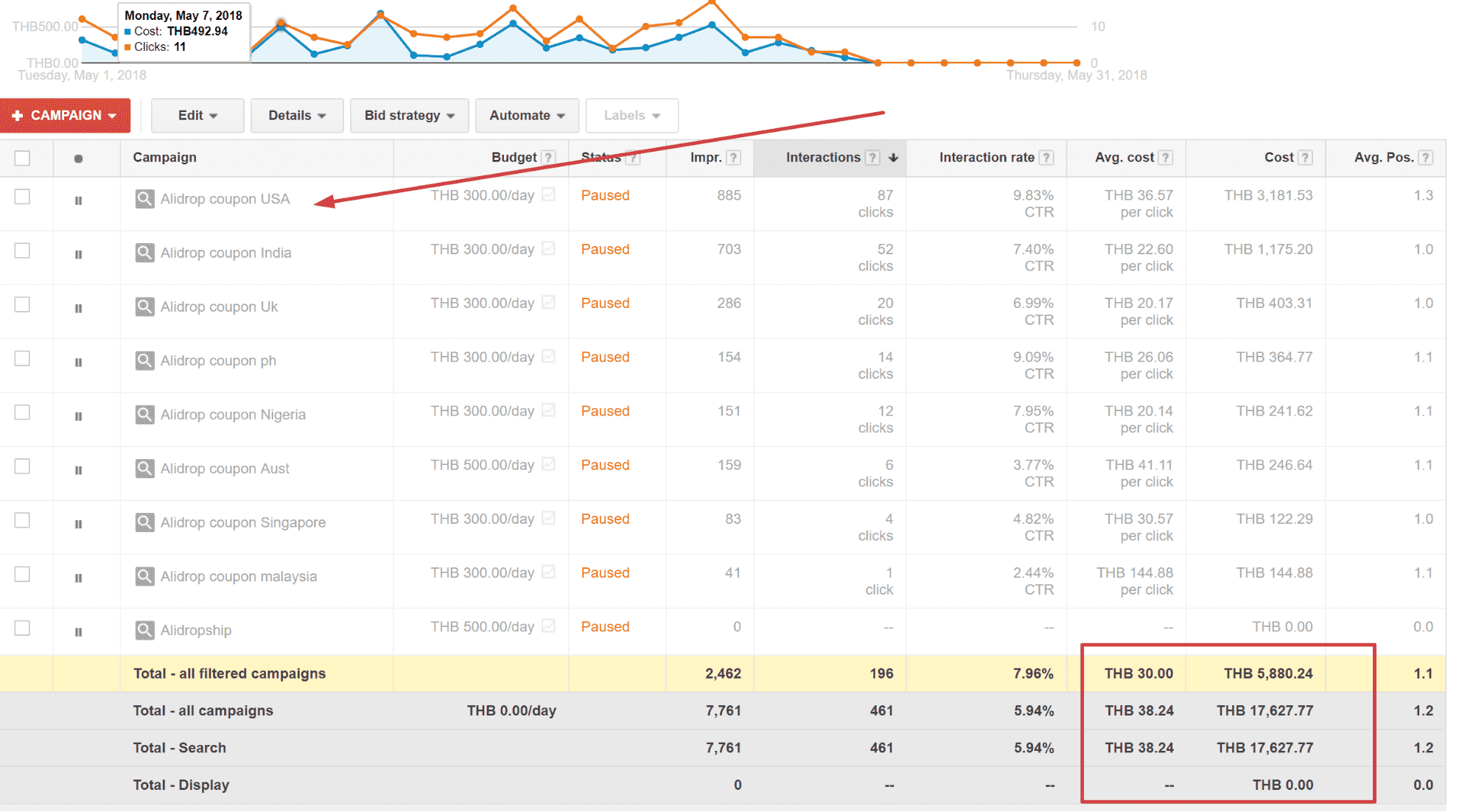The image size is (1473, 812).
Task: Click the search icon beside Alidrop coupon Nigeria
Action: tap(144, 414)
